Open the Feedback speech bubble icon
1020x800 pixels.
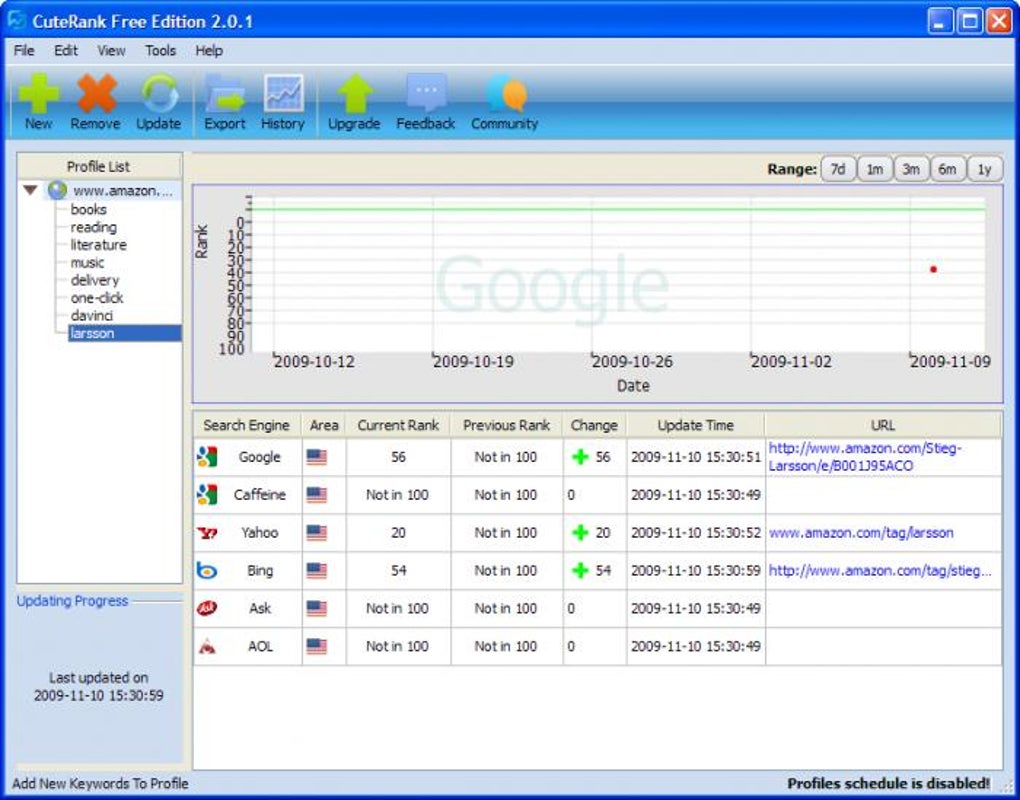click(426, 92)
